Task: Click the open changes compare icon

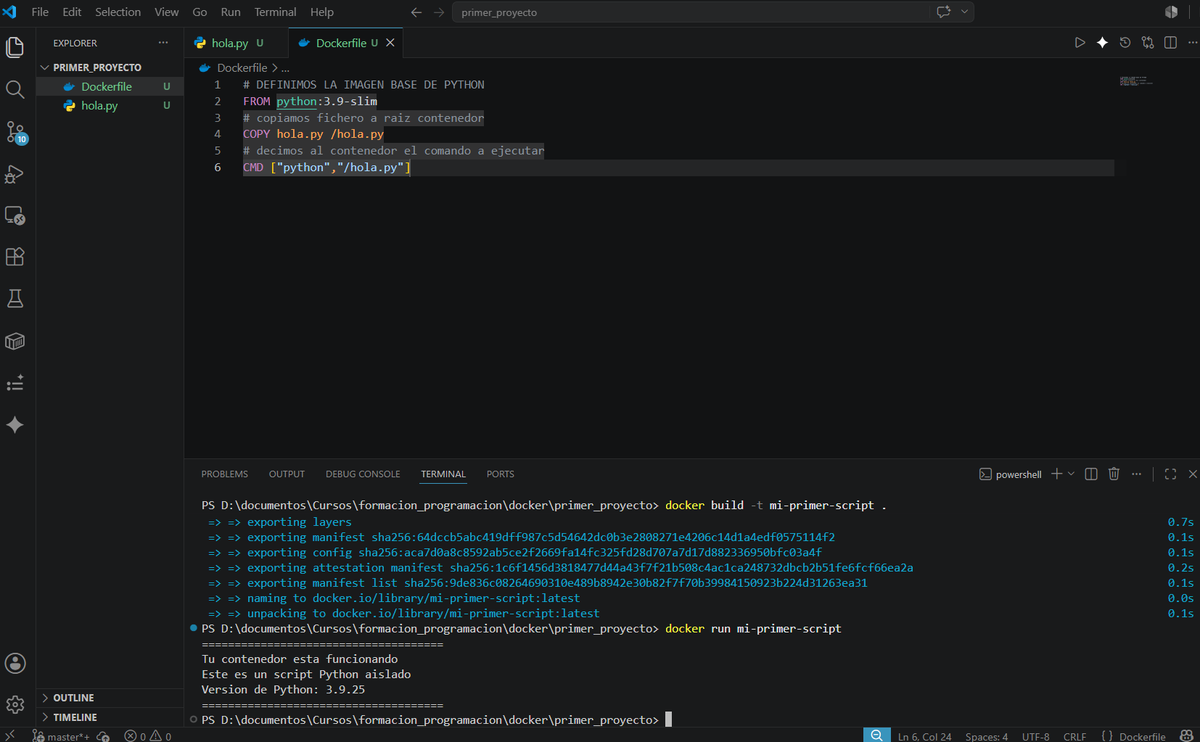Action: tap(1147, 43)
